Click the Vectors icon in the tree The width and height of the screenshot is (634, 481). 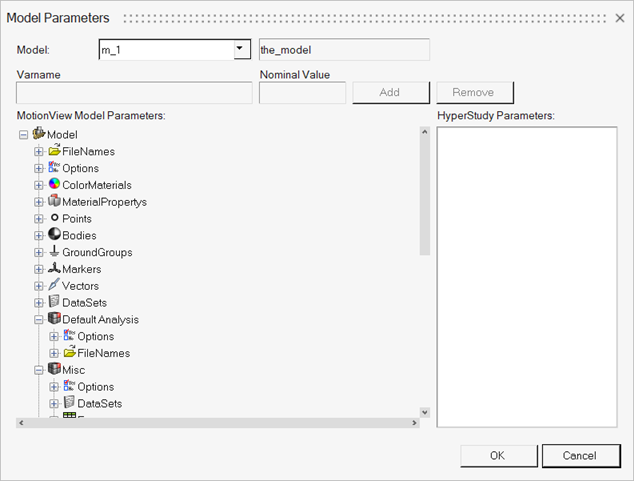point(54,286)
